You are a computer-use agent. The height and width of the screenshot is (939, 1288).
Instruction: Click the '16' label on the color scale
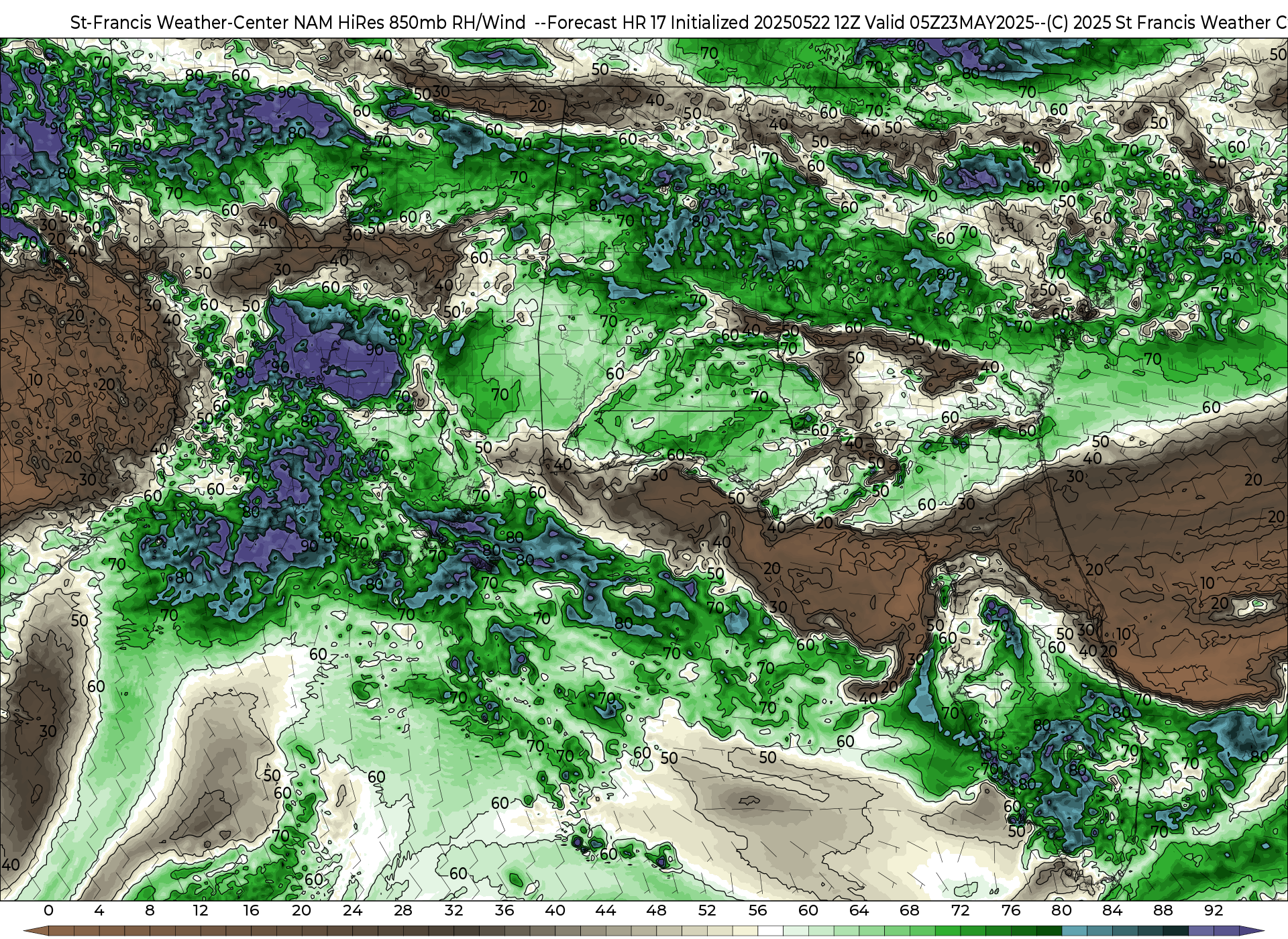251,910
